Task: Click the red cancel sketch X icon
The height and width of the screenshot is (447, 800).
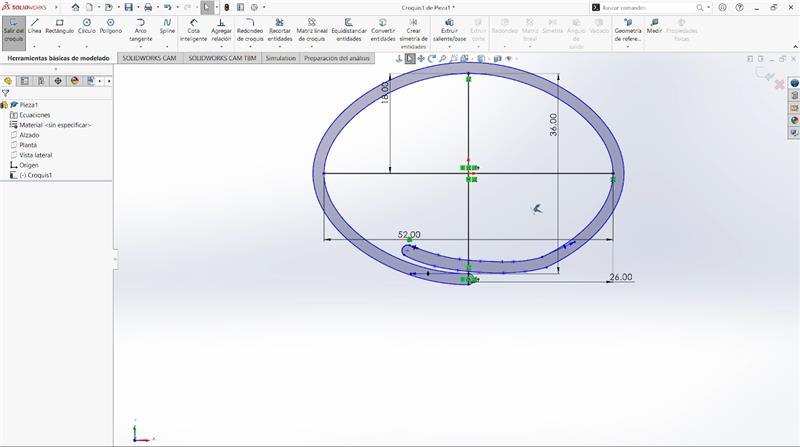Action: pyautogui.click(x=779, y=85)
